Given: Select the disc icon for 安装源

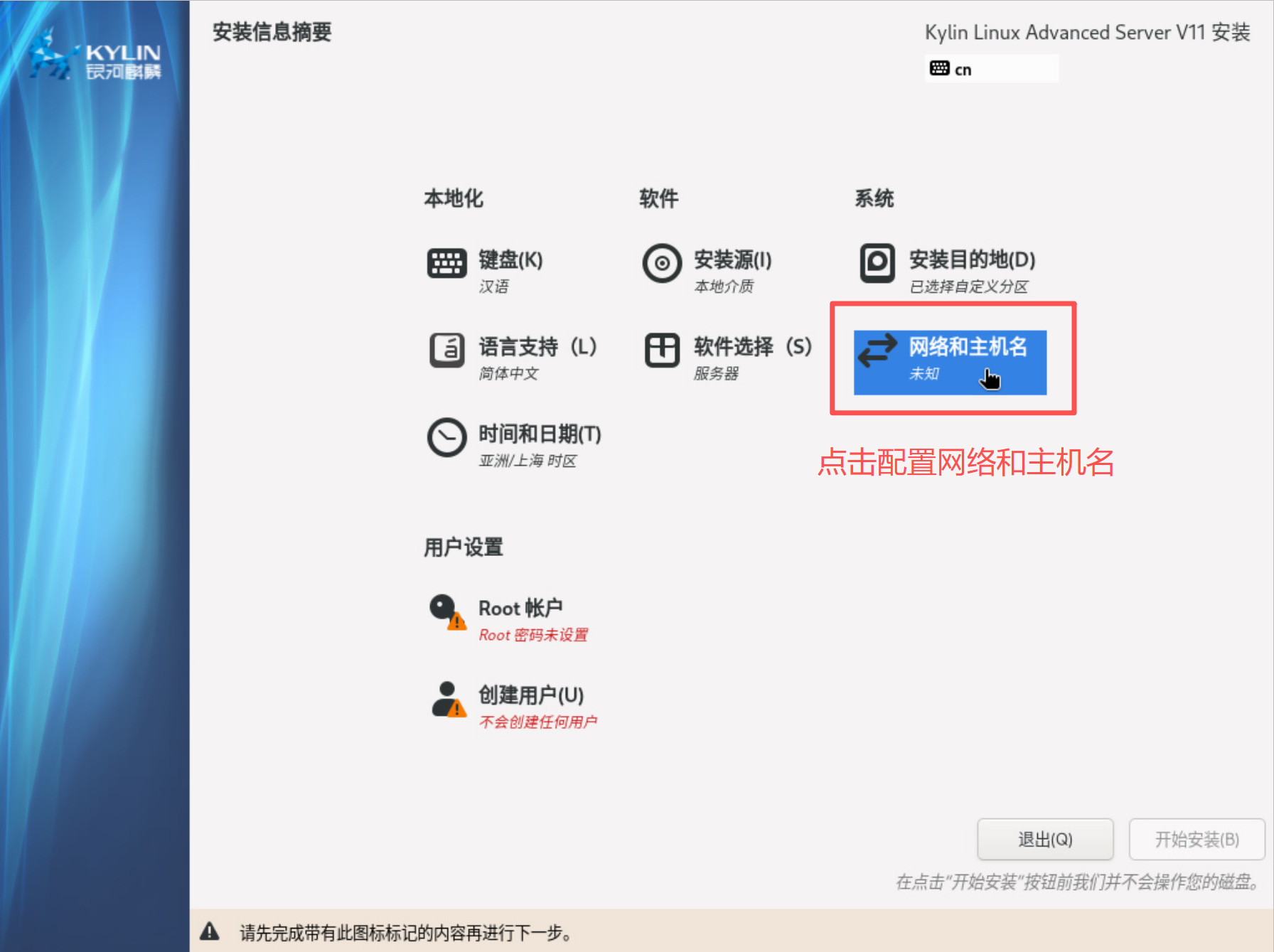Looking at the screenshot, I should tap(662, 263).
